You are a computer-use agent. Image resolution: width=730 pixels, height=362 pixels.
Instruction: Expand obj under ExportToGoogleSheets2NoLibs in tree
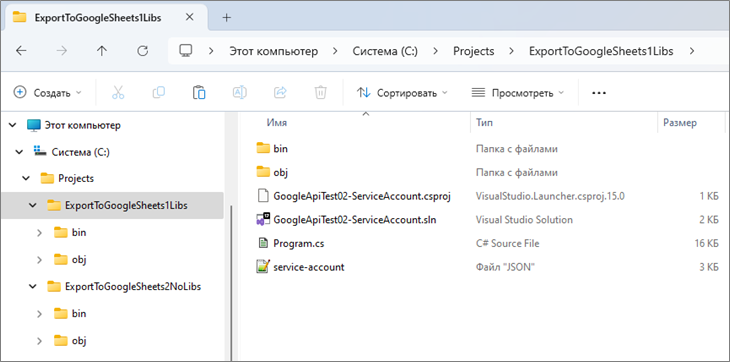point(40,341)
